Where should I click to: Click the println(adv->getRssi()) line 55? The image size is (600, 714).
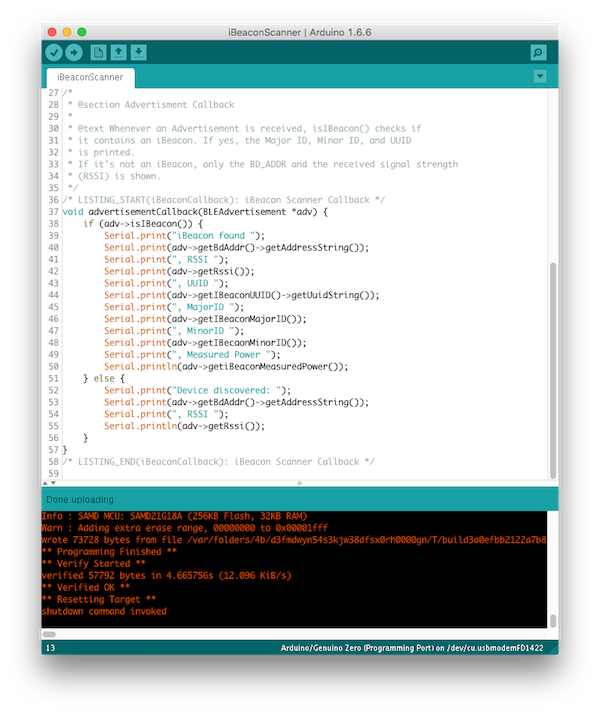[x=184, y=426]
